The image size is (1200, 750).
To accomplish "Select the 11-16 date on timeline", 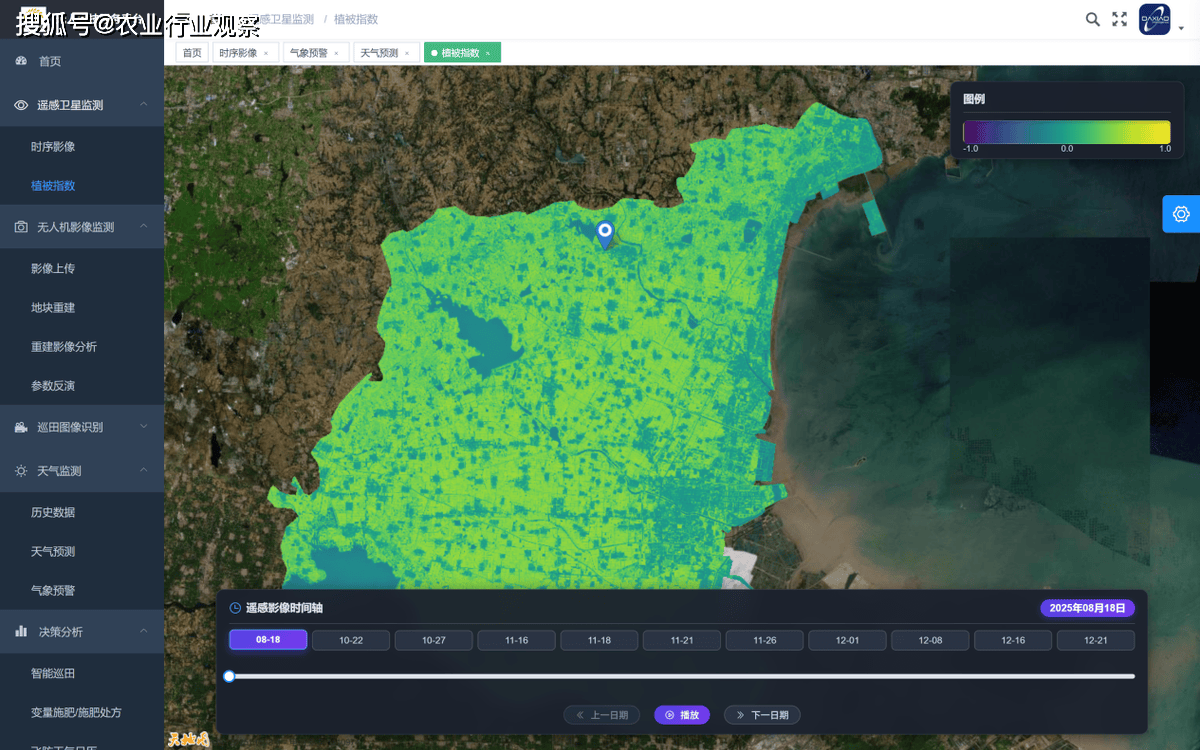I will click(x=516, y=640).
